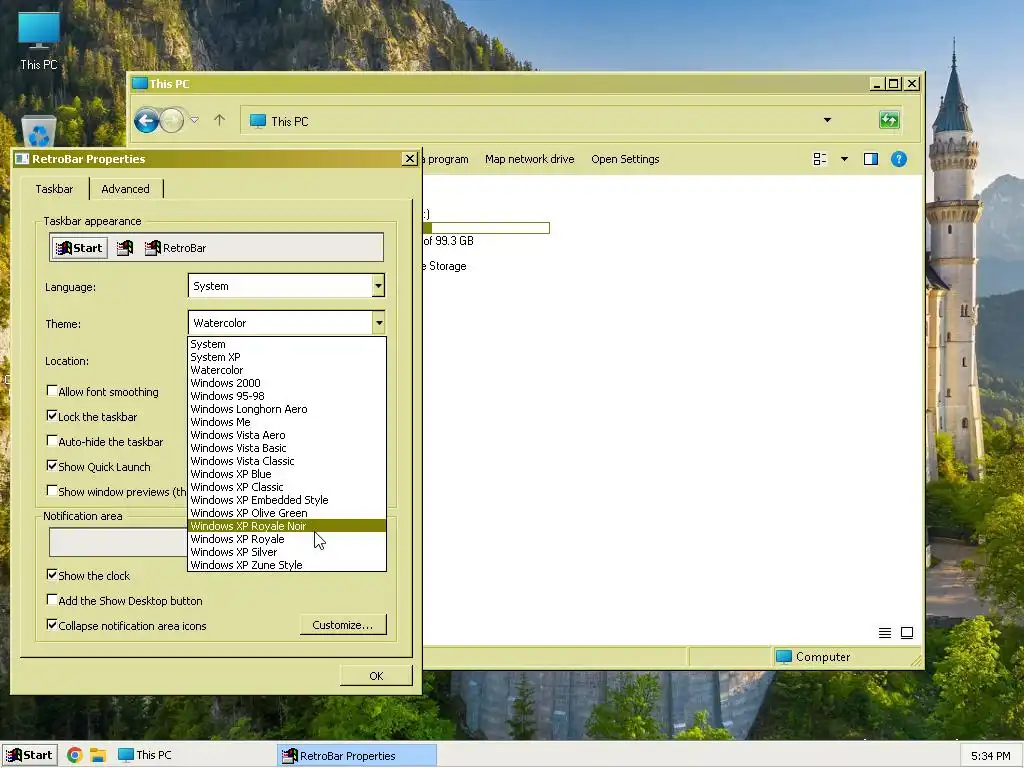Click the Customize... button
This screenshot has height=768, width=1024.
tap(343, 625)
